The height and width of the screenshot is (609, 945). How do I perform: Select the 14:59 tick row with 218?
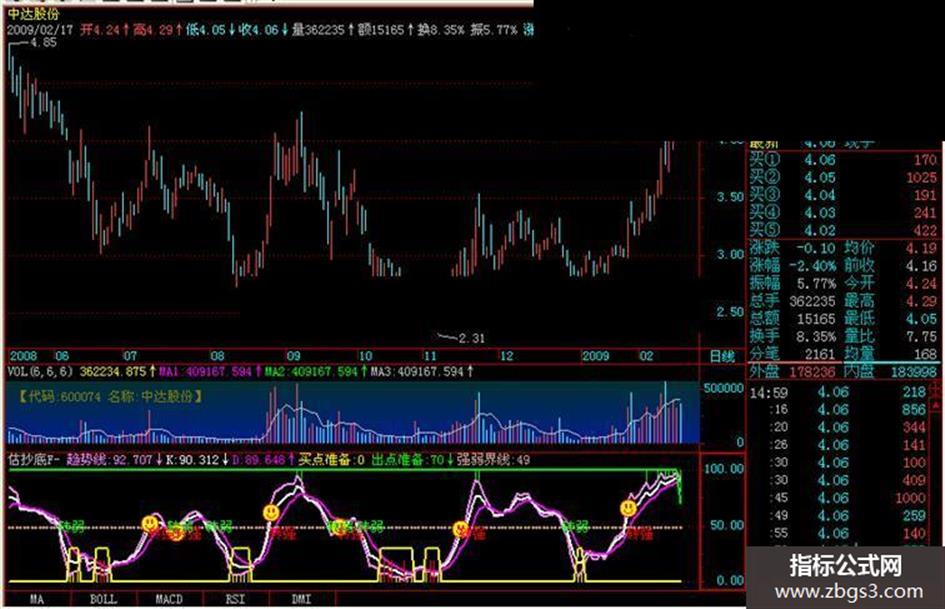pos(838,393)
